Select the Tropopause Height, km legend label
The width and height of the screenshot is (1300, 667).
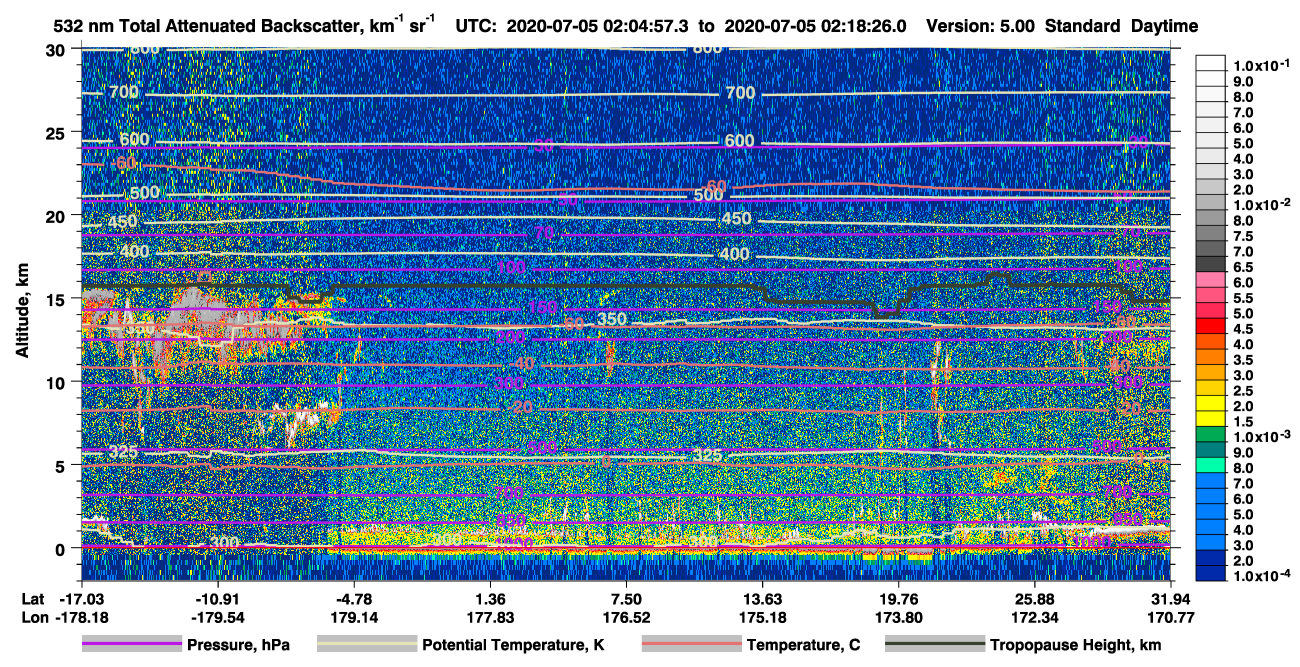[1076, 645]
